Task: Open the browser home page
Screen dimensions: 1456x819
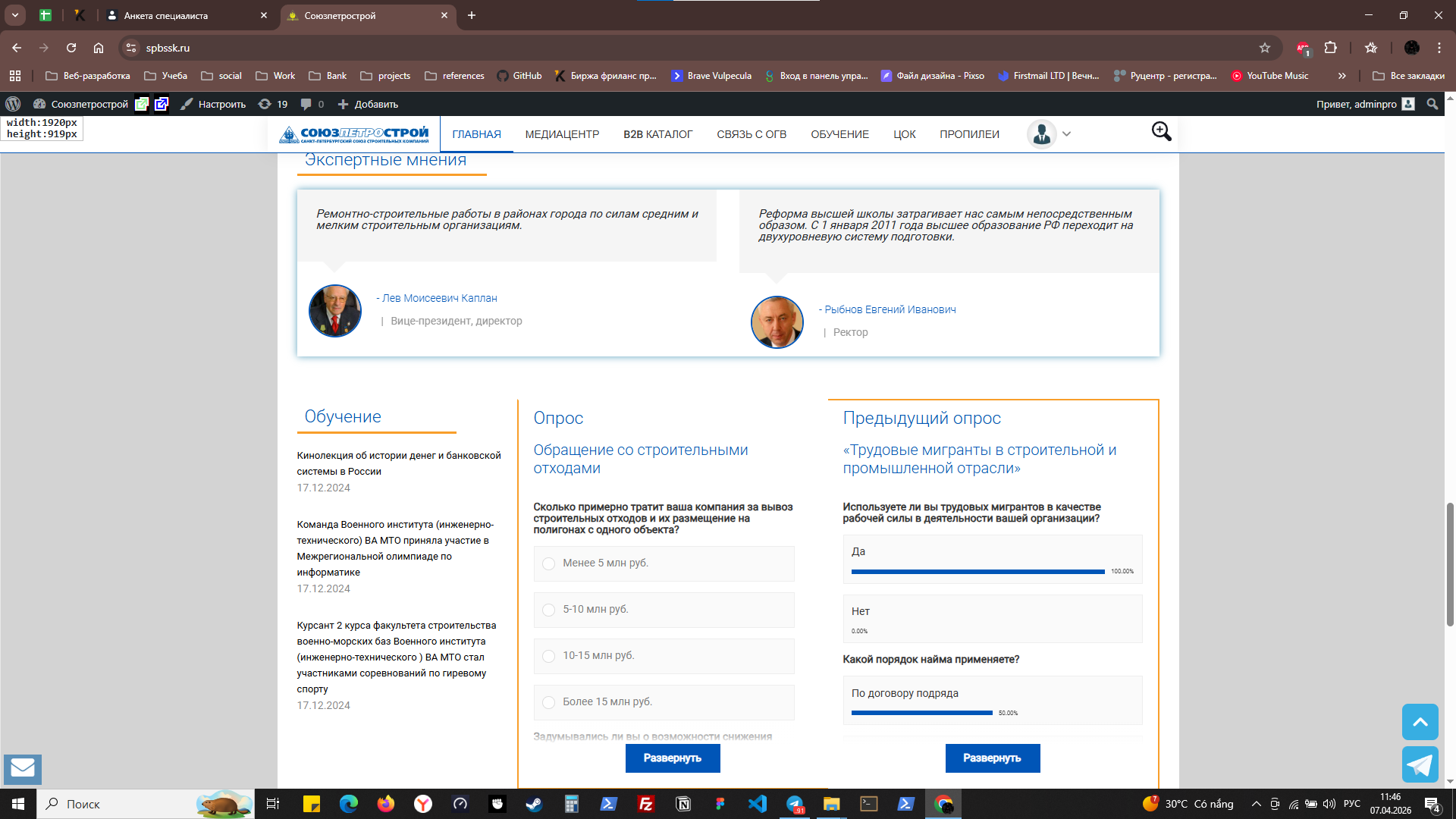Action: click(x=99, y=48)
